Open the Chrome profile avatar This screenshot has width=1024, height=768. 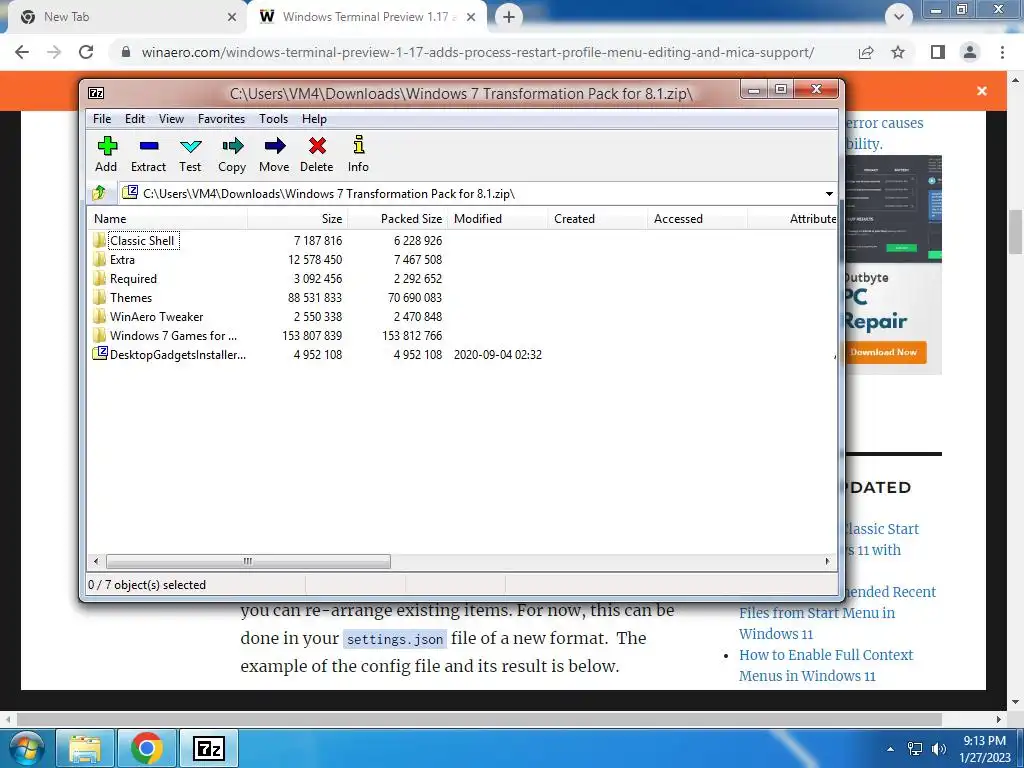click(970, 52)
